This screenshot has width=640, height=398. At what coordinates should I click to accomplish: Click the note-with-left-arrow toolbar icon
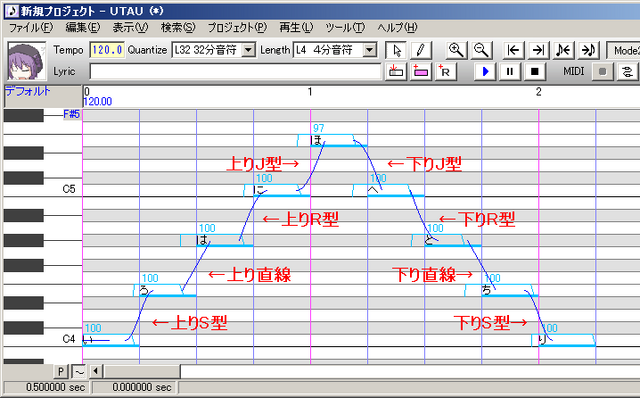click(x=563, y=51)
